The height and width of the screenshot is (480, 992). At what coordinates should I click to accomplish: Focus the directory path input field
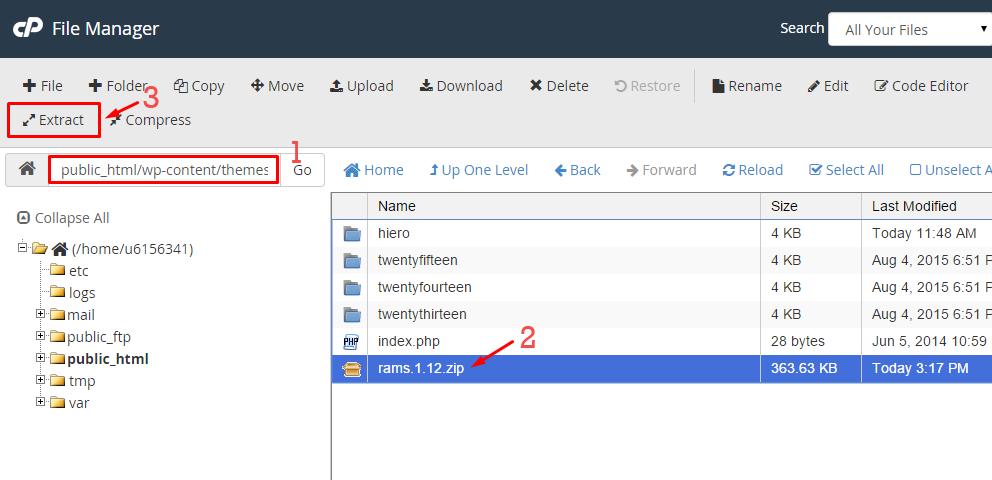[164, 170]
